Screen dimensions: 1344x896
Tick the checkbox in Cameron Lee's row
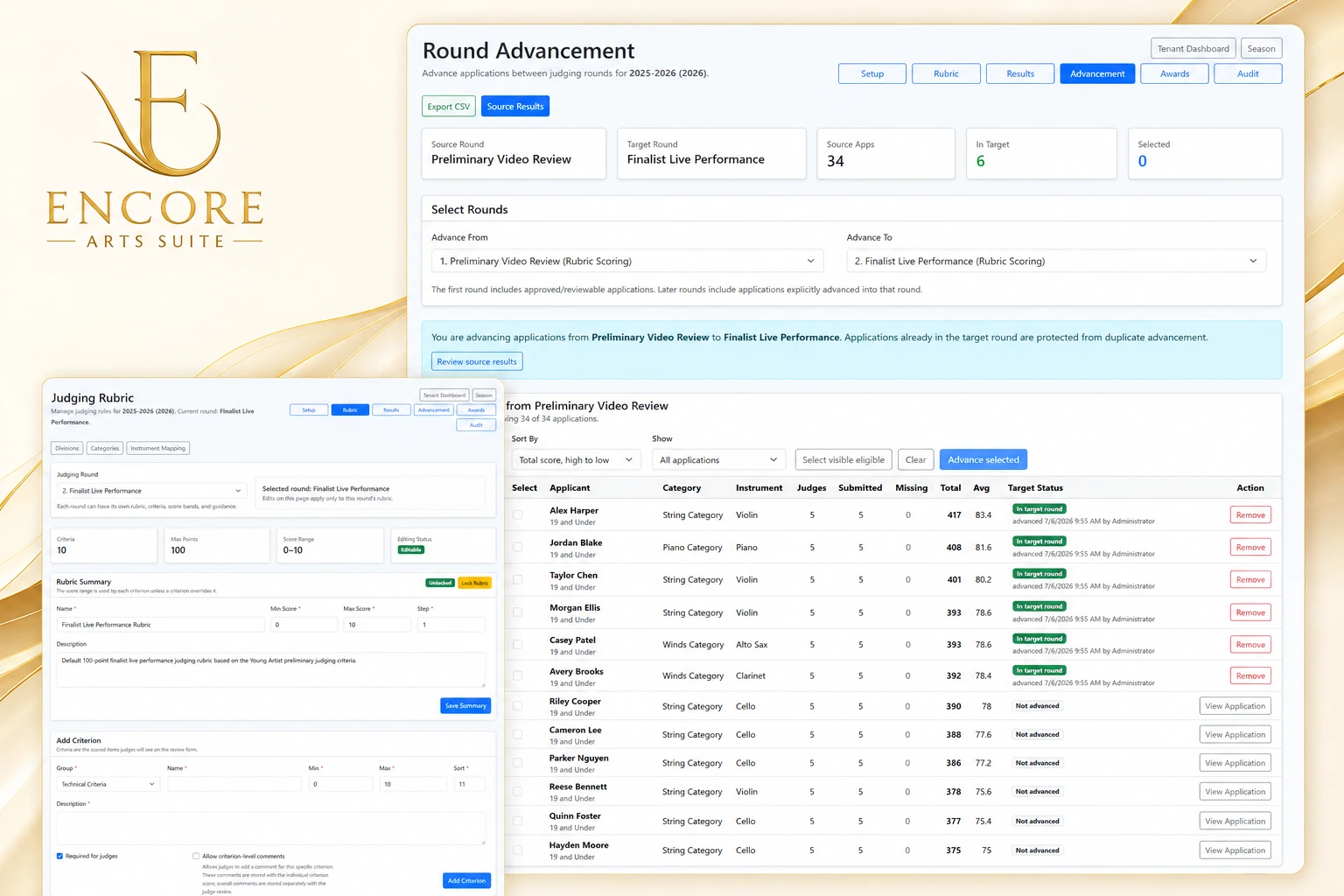pyautogui.click(x=517, y=735)
